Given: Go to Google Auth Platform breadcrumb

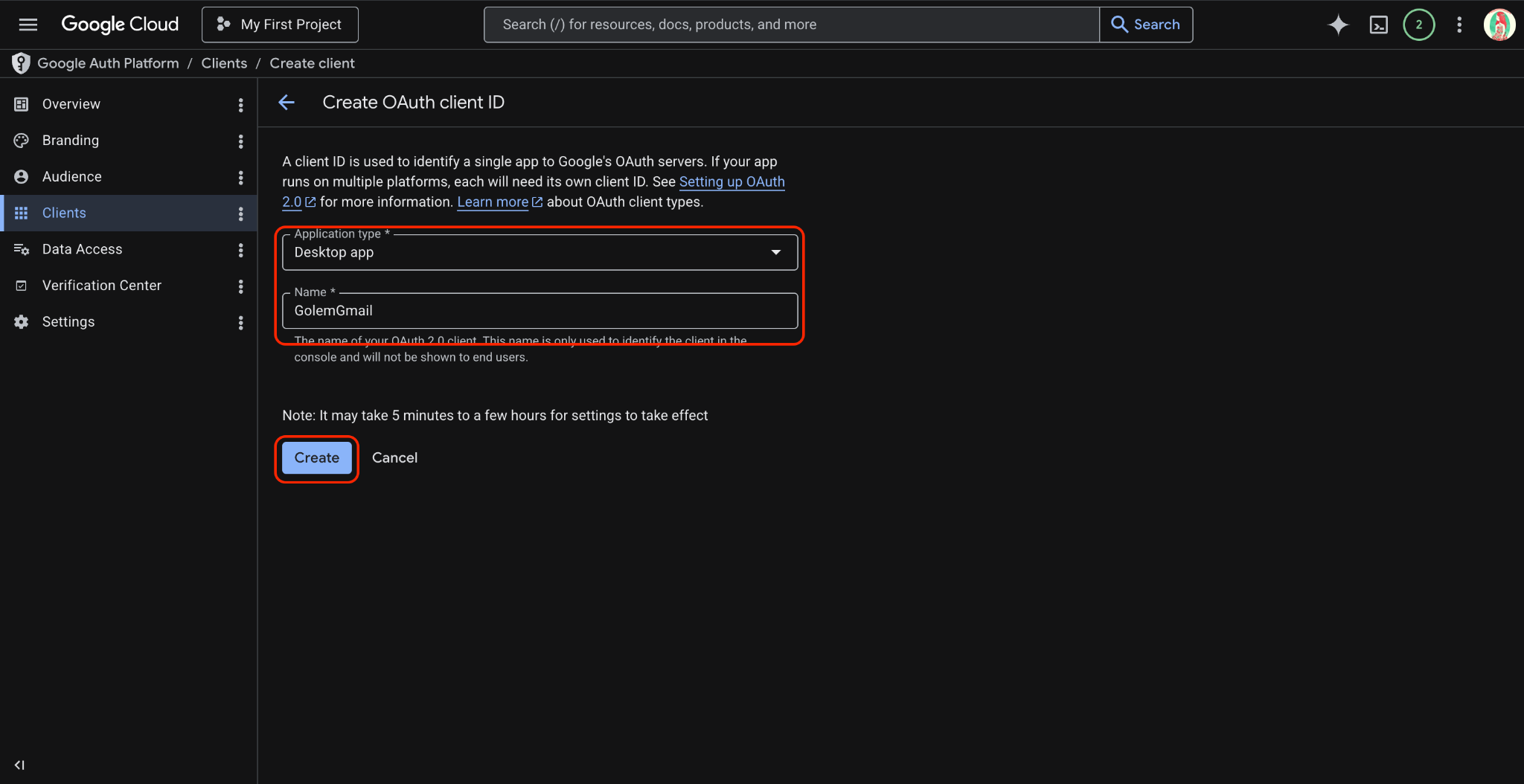Looking at the screenshot, I should pyautogui.click(x=108, y=63).
